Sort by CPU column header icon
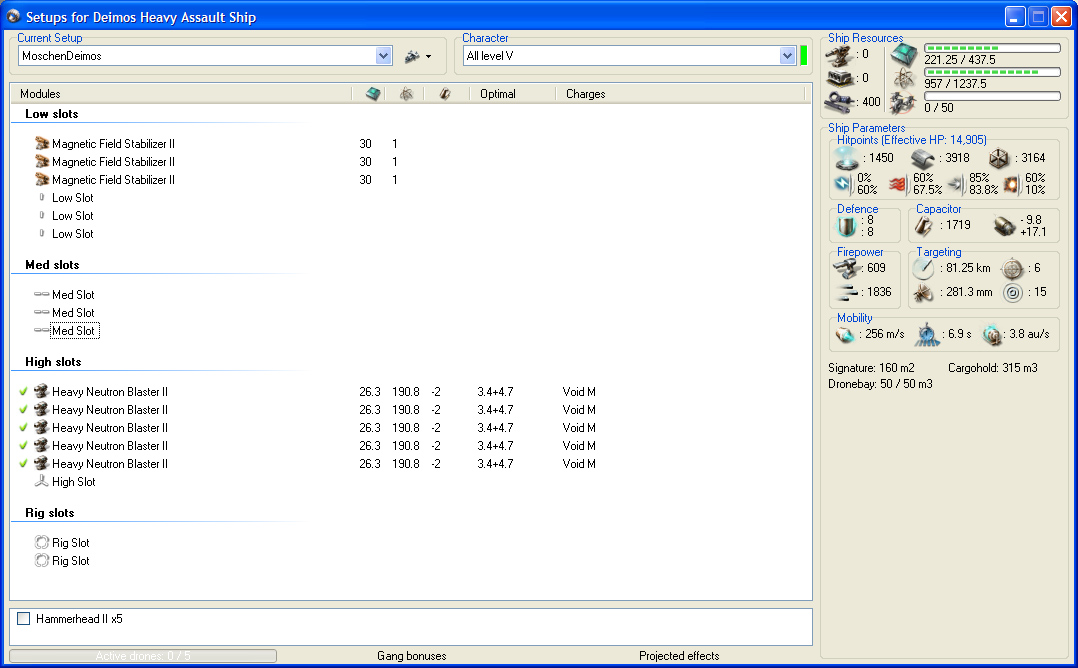Screen dimensions: 1078x668 373,94
